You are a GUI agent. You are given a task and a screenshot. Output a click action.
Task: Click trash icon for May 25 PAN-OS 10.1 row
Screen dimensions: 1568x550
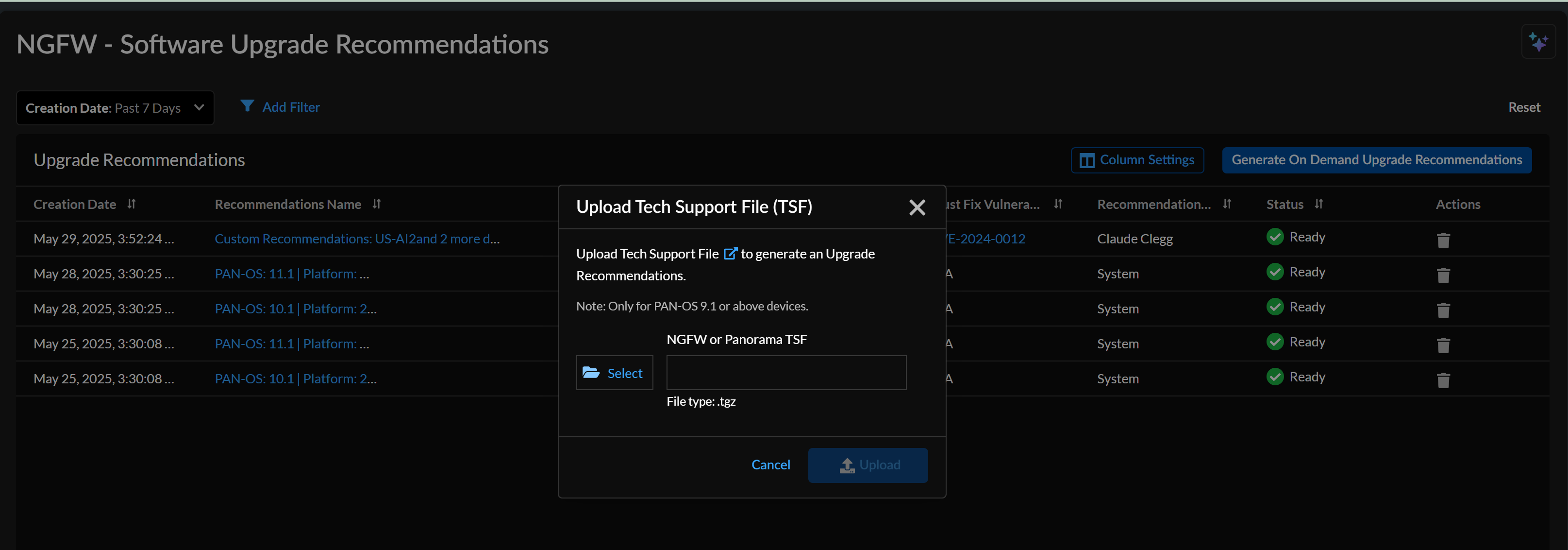pos(1443,380)
